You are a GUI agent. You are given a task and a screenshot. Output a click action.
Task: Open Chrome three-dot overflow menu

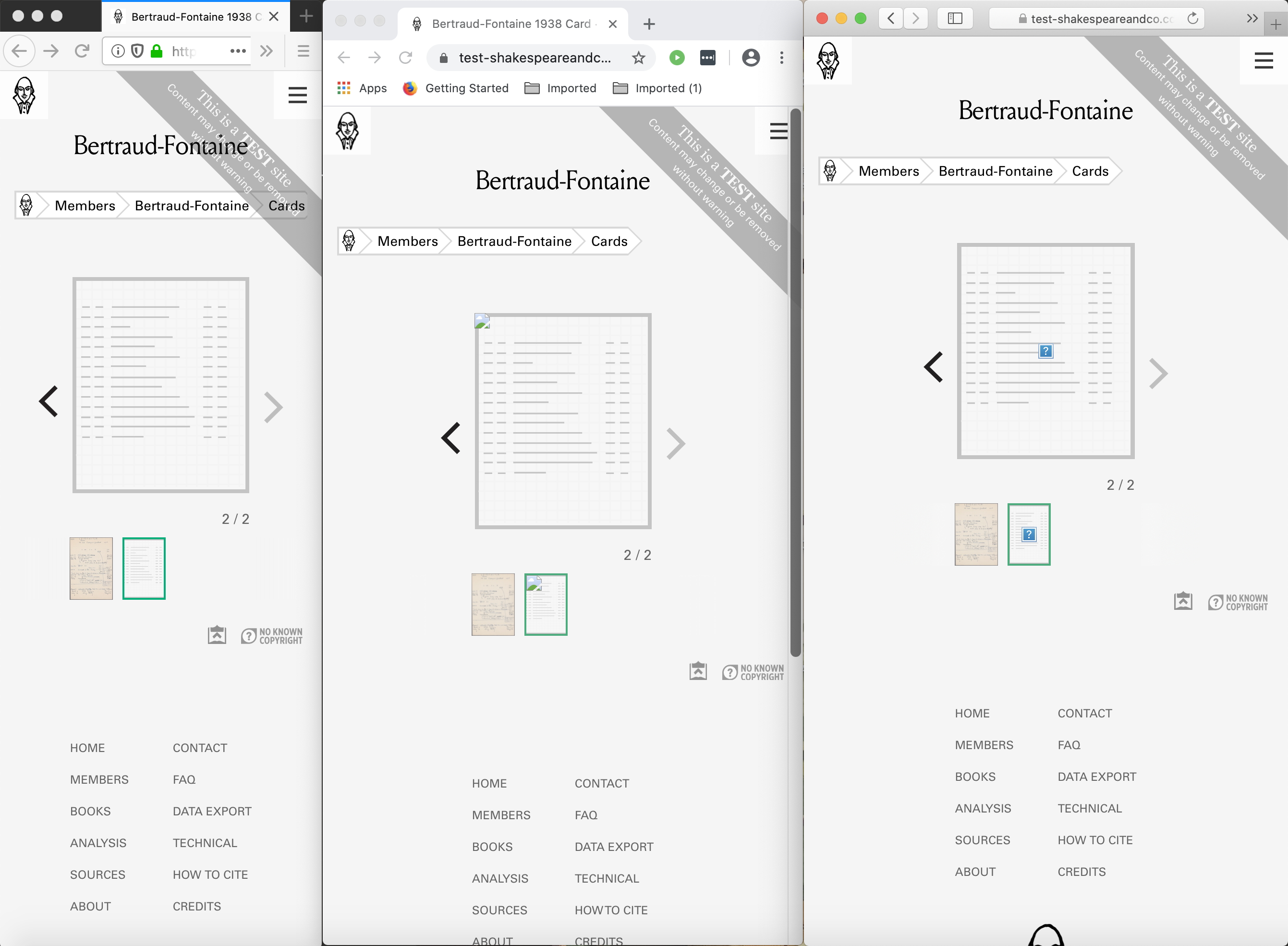[x=781, y=57]
